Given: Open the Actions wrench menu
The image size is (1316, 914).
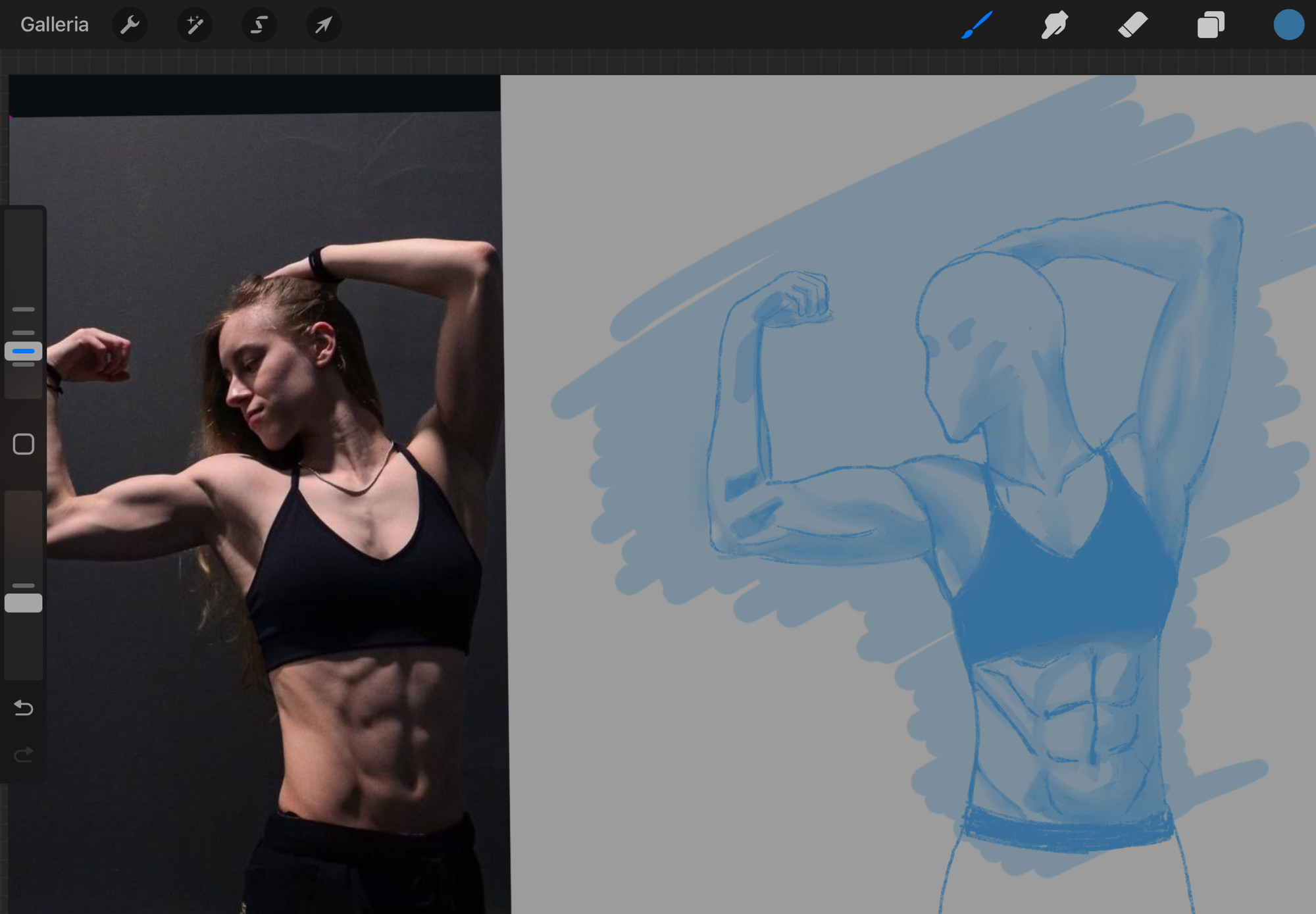Looking at the screenshot, I should [130, 25].
